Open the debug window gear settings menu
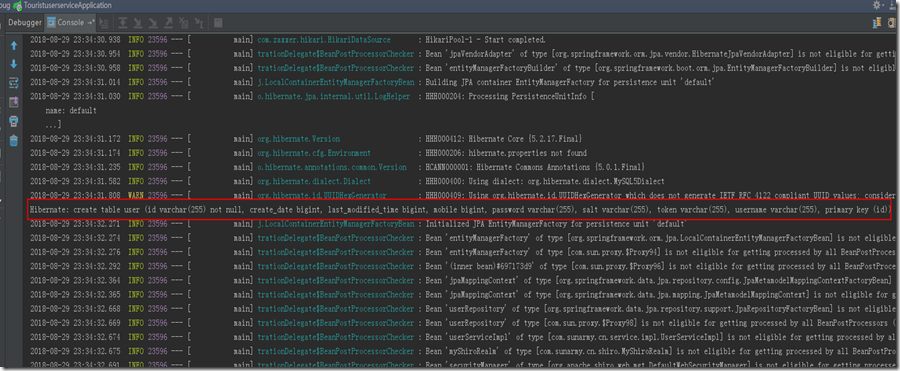900x371 pixels. [879, 5]
